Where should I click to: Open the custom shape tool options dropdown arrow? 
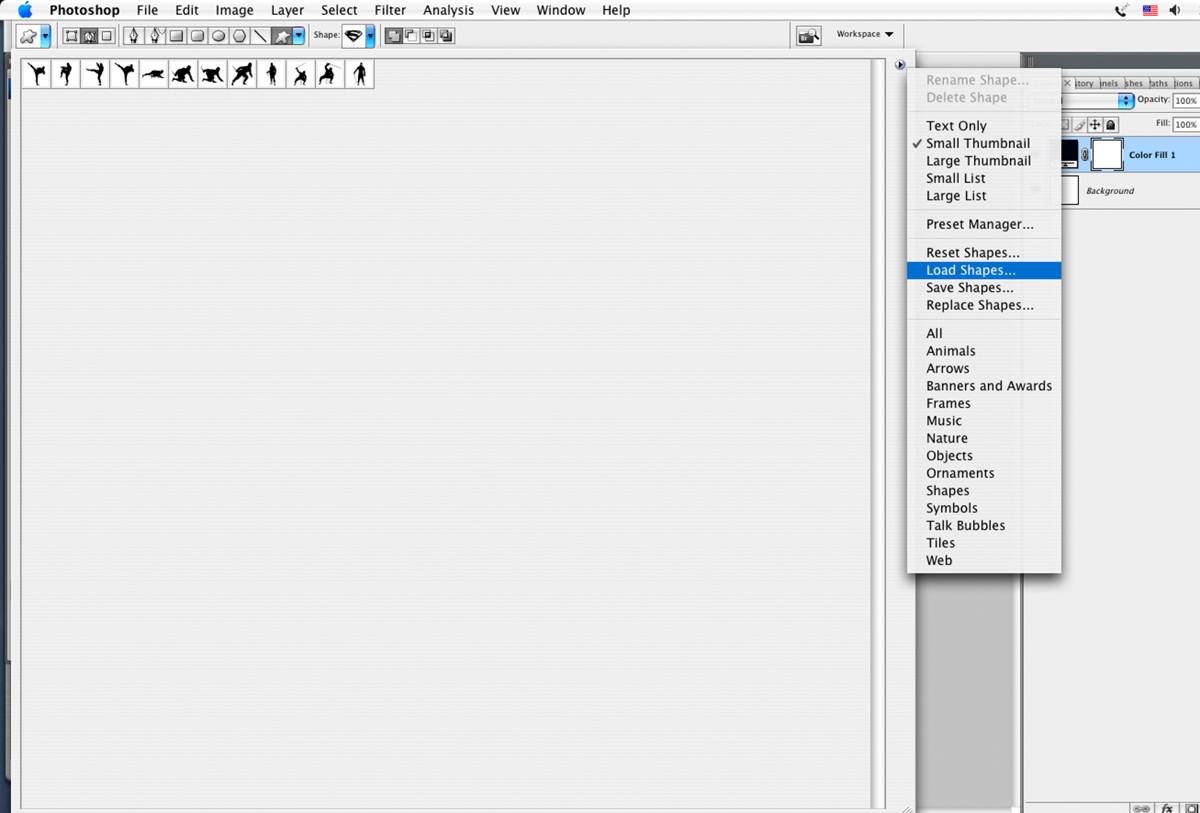point(297,35)
